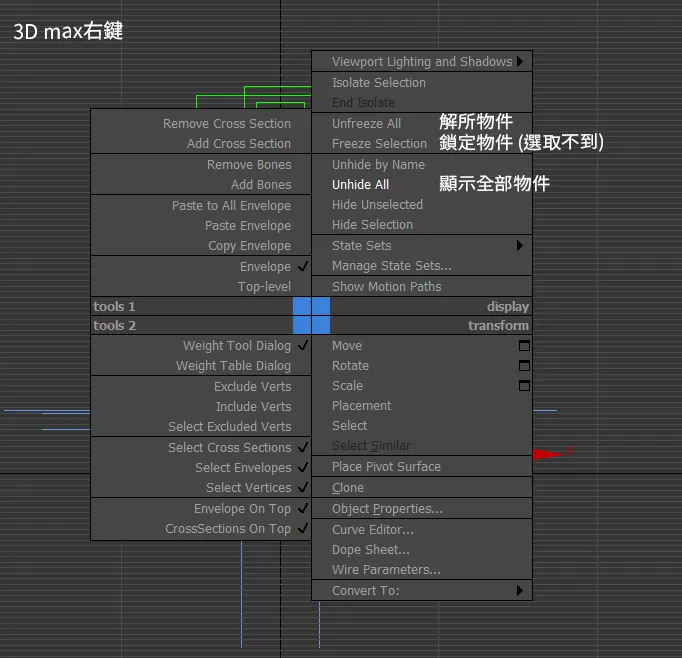This screenshot has height=658, width=682.
Task: Open Dope Sheet
Action: point(422,550)
